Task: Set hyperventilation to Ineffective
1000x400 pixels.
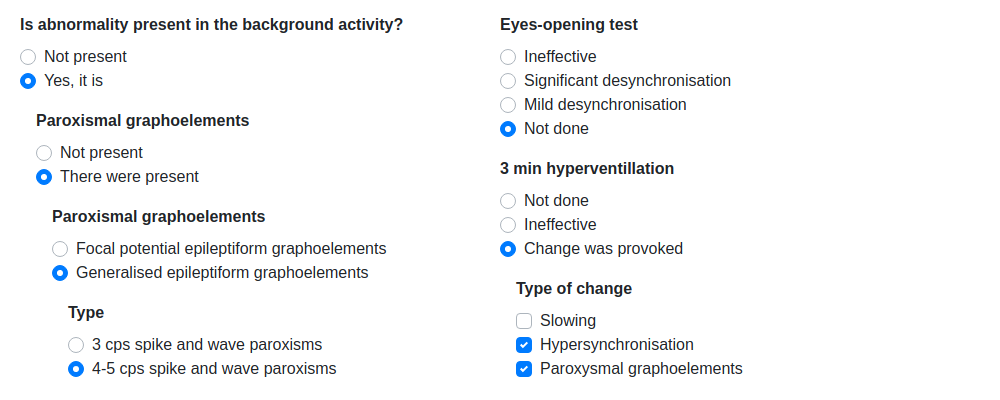Action: tap(508, 225)
